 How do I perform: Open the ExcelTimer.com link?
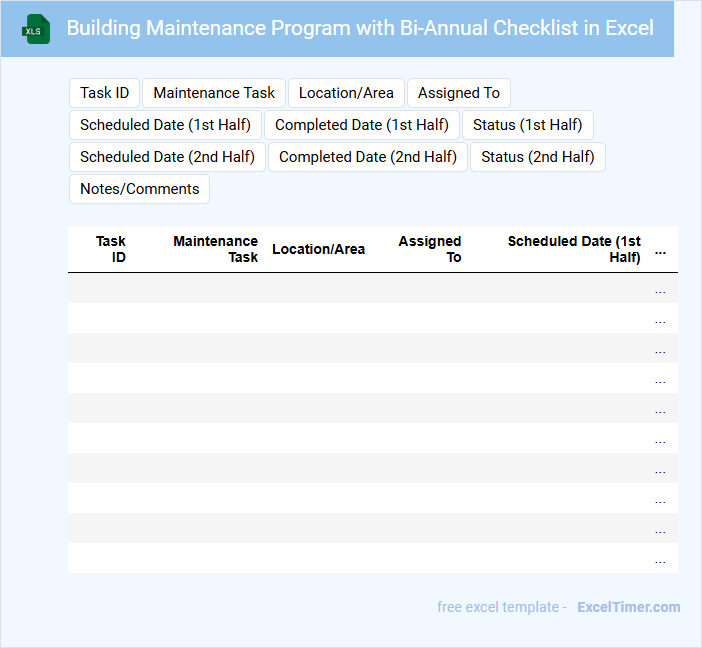pos(628,607)
